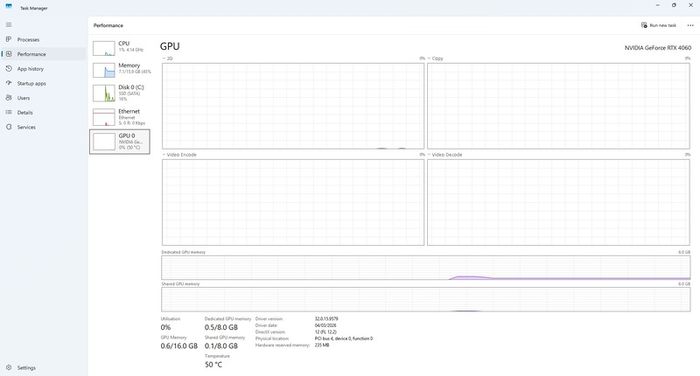Click inside the Video Decode graph
This screenshot has height=376, width=700.
pos(558,202)
